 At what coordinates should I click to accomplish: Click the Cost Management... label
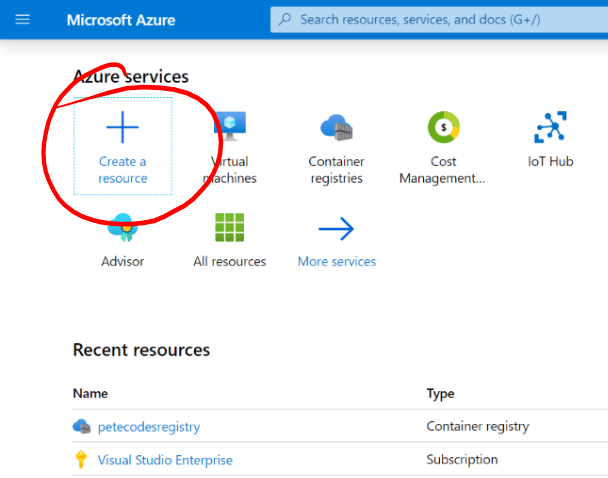tap(442, 170)
